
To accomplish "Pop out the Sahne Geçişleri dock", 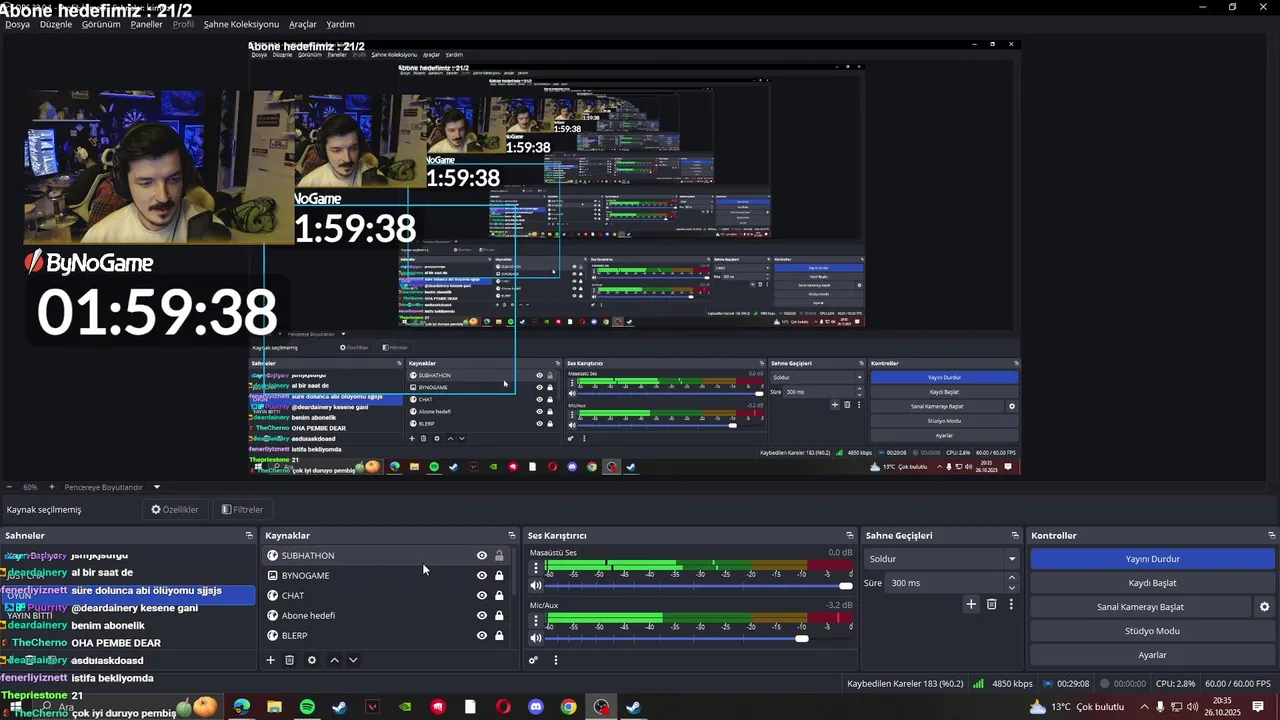I will pos(1015,536).
